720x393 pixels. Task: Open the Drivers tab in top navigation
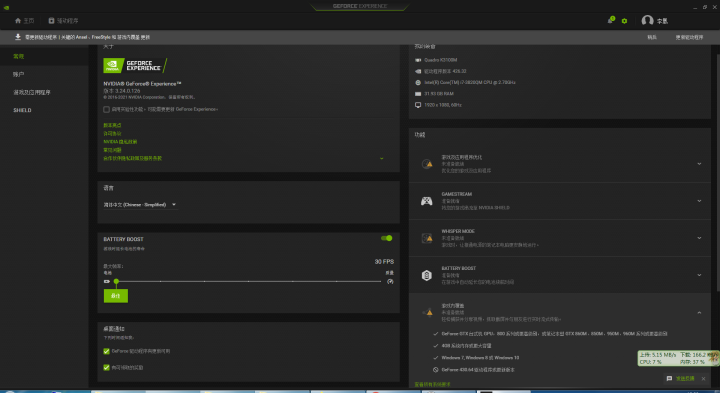click(63, 21)
